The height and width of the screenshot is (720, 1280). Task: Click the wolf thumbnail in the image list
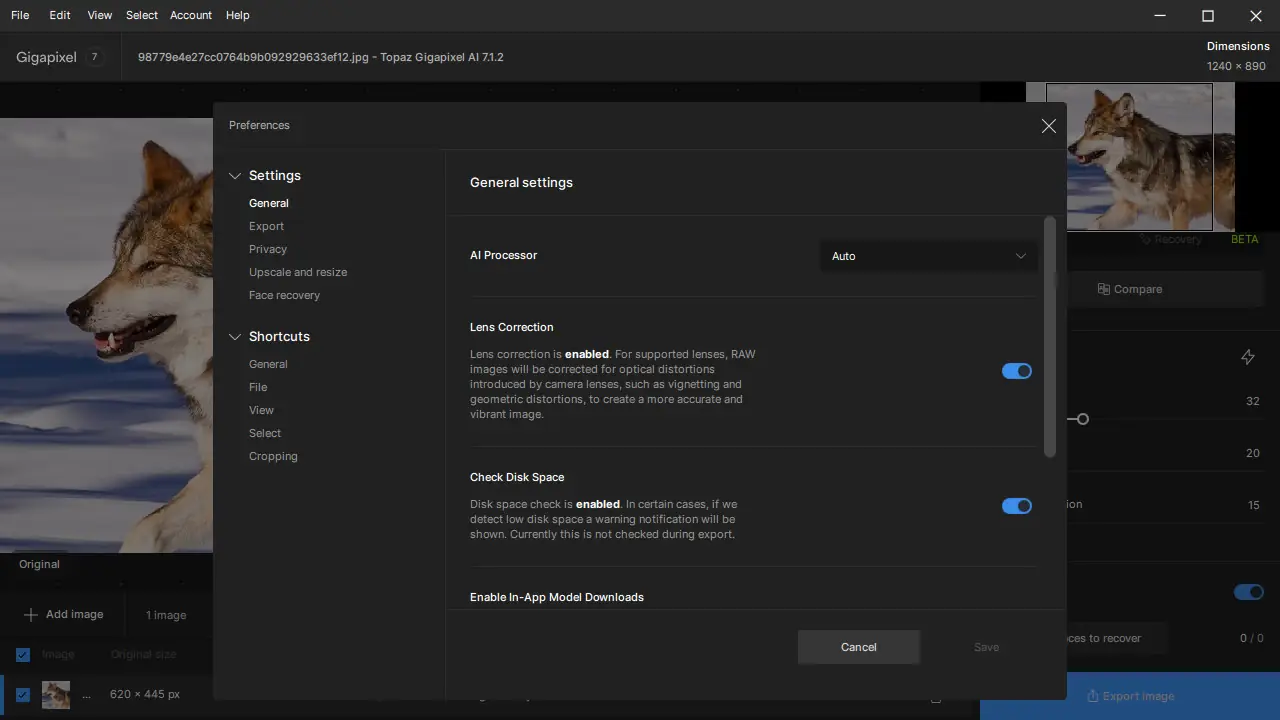56,694
